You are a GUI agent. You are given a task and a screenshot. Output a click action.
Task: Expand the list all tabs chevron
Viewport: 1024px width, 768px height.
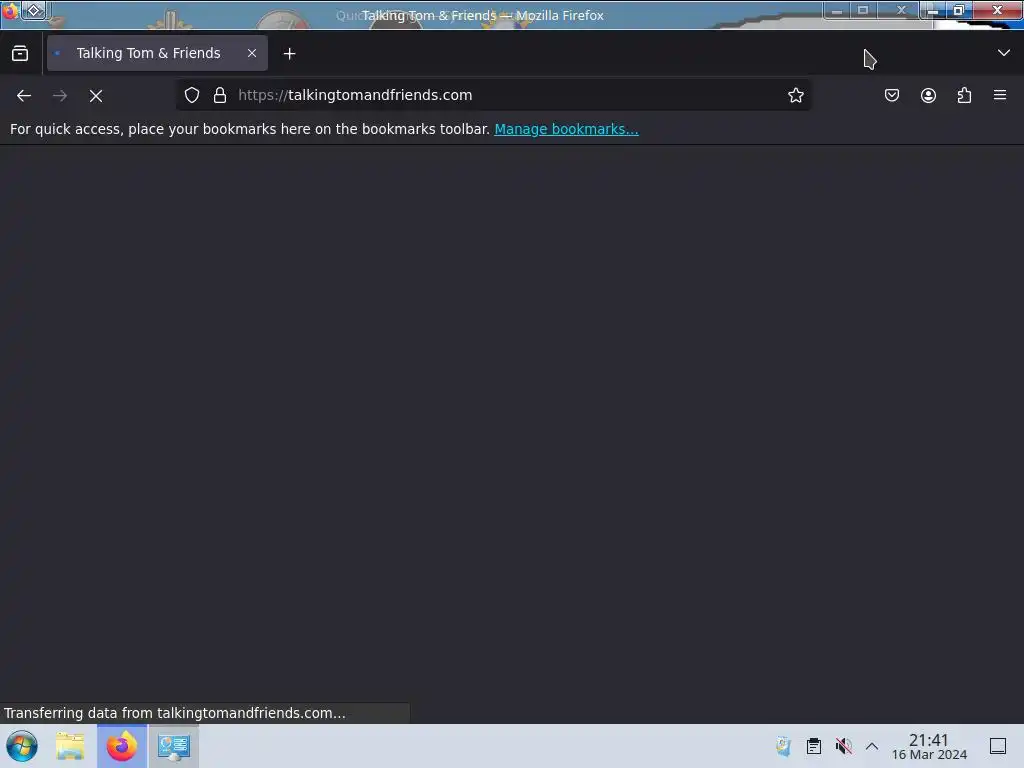coord(1003,53)
